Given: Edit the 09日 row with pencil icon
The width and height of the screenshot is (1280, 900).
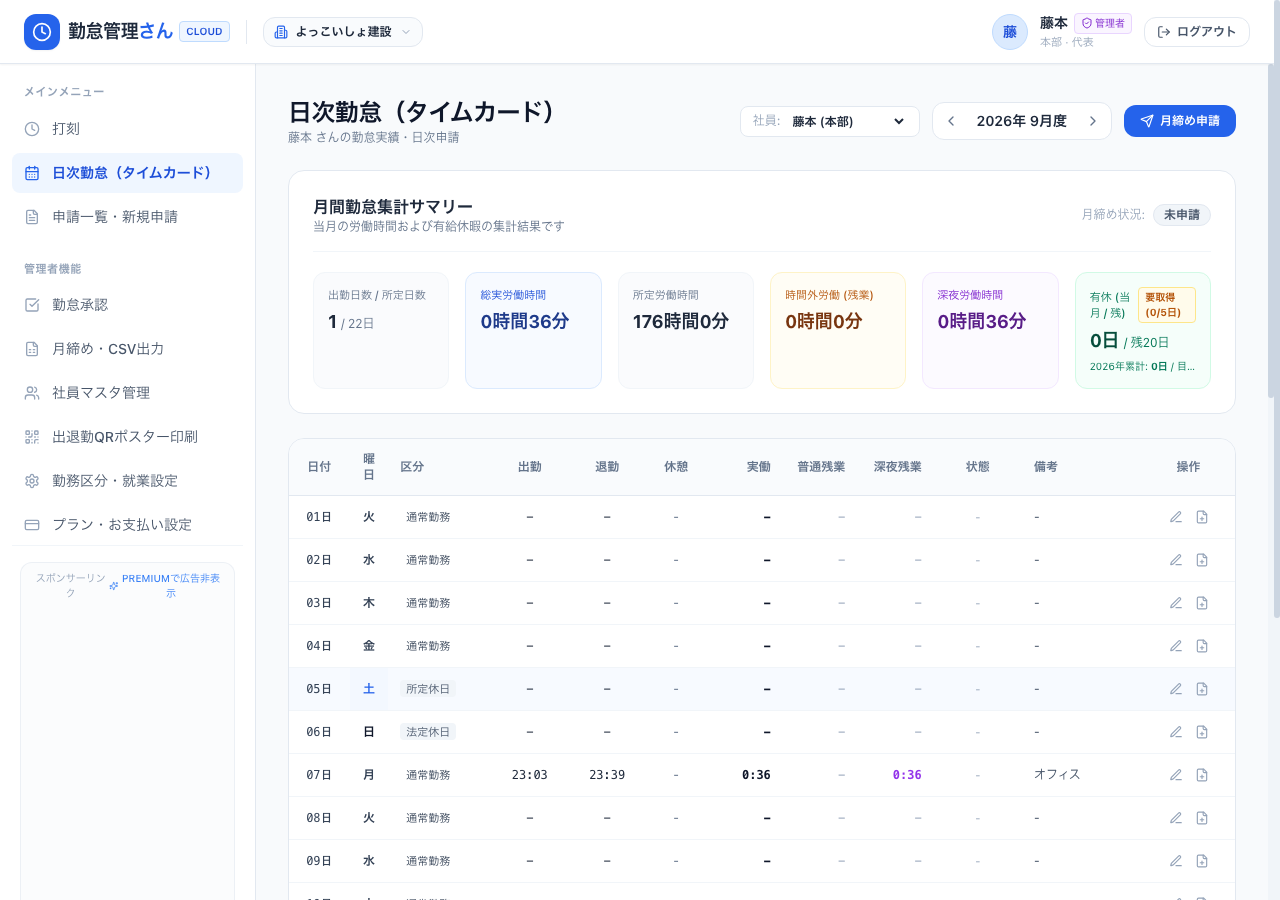Looking at the screenshot, I should [1176, 861].
